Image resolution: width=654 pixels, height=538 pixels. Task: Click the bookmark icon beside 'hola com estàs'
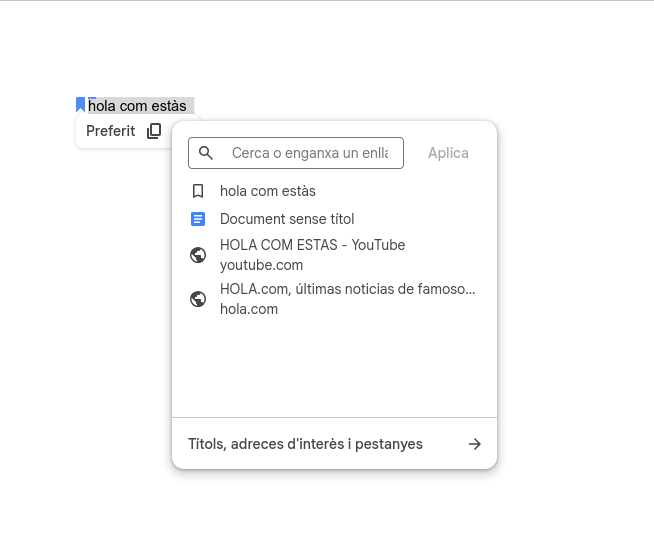point(198,191)
